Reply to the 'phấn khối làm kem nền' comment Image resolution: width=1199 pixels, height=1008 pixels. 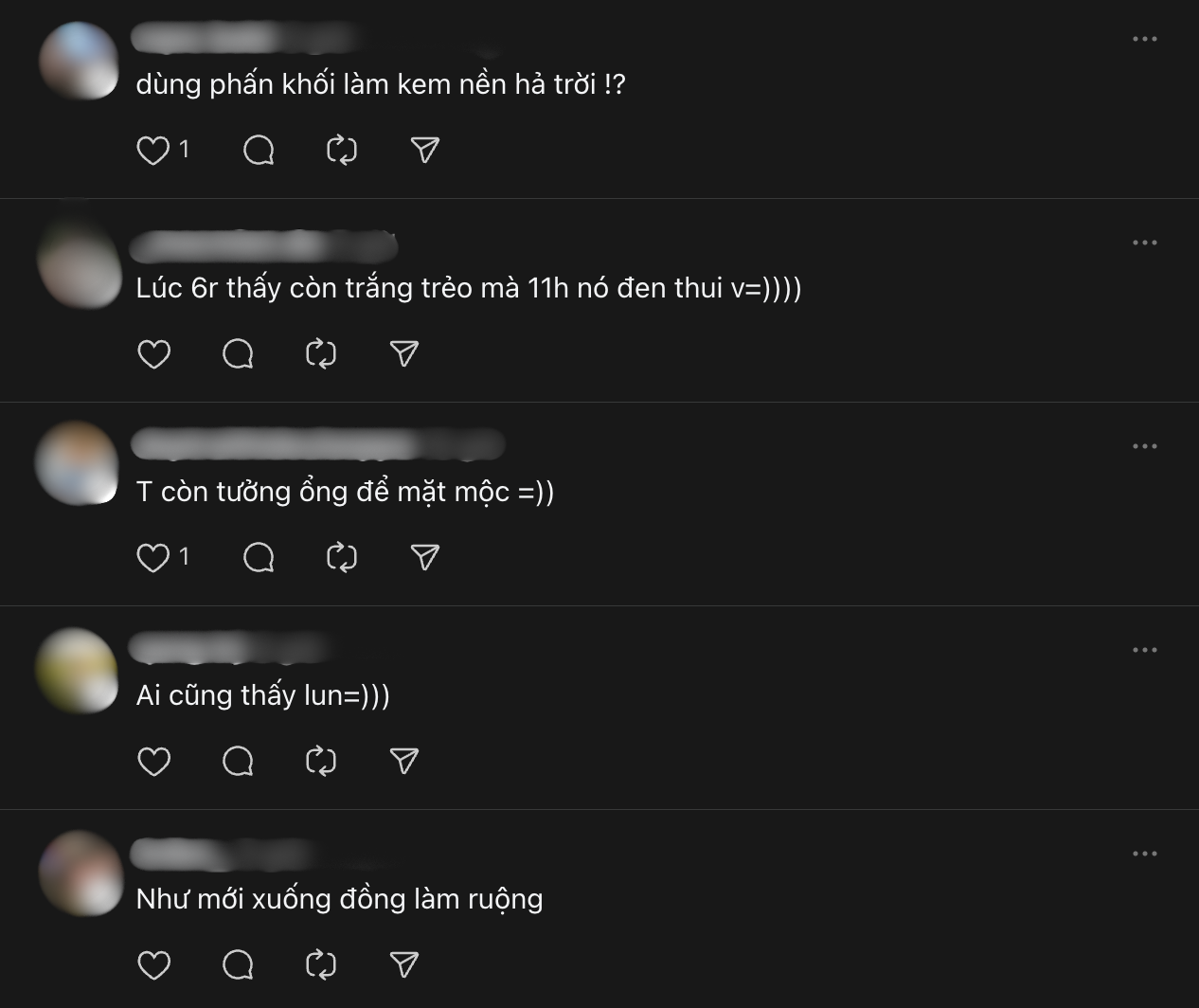pos(259,150)
